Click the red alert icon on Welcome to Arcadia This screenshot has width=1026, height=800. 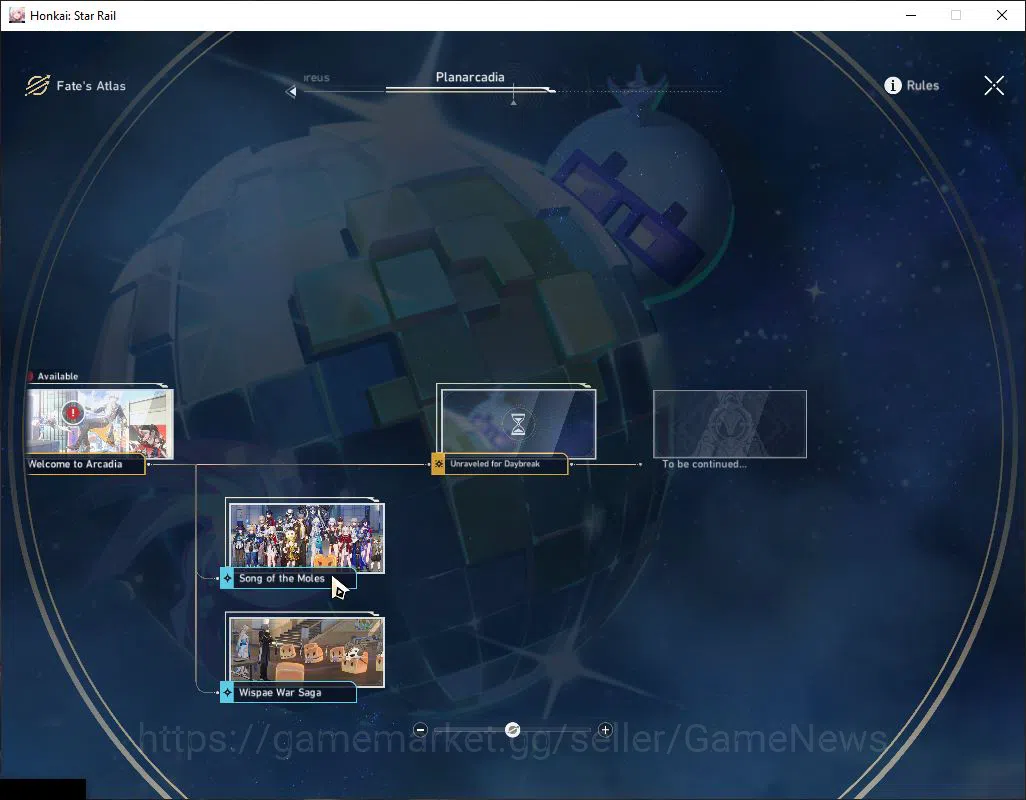tap(73, 413)
